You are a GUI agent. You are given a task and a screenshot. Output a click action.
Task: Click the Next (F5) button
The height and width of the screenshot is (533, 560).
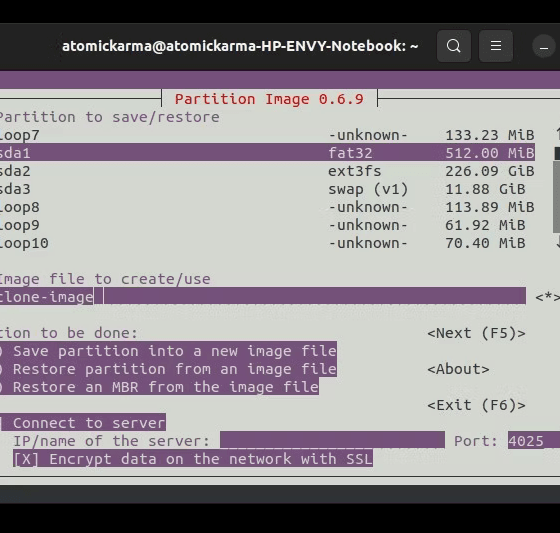pyautogui.click(x=476, y=333)
